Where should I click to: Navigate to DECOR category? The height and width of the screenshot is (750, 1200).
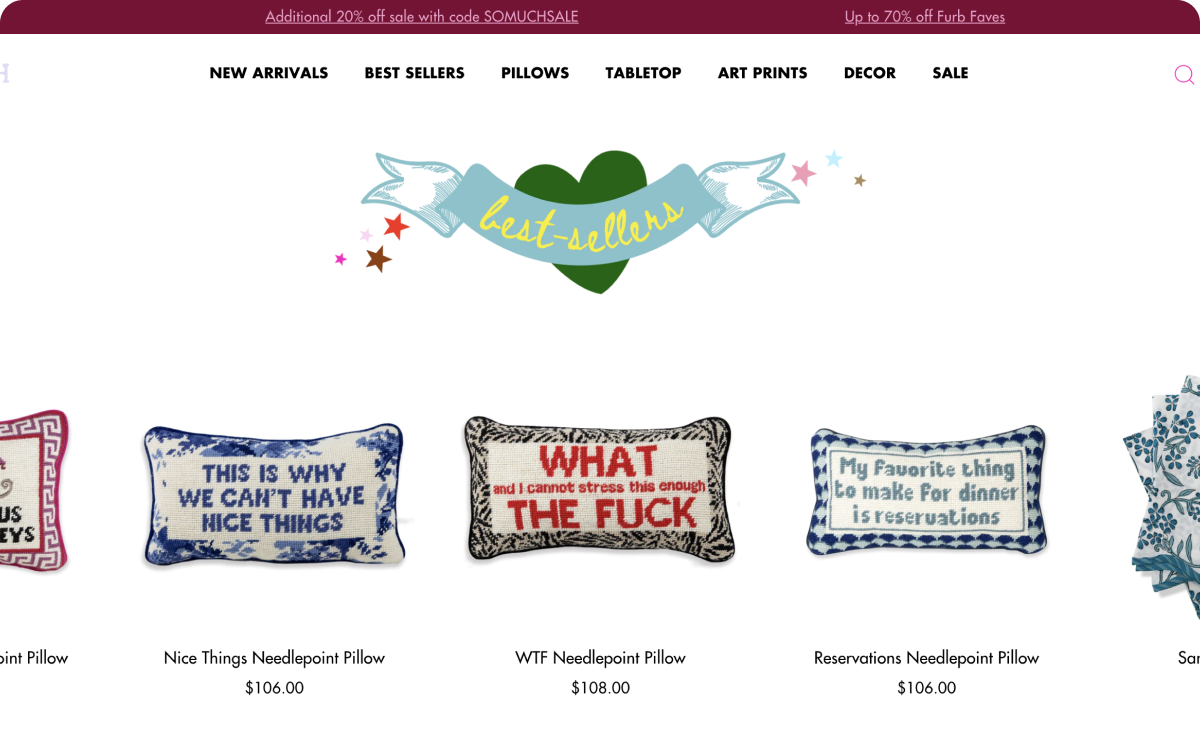[x=870, y=73]
